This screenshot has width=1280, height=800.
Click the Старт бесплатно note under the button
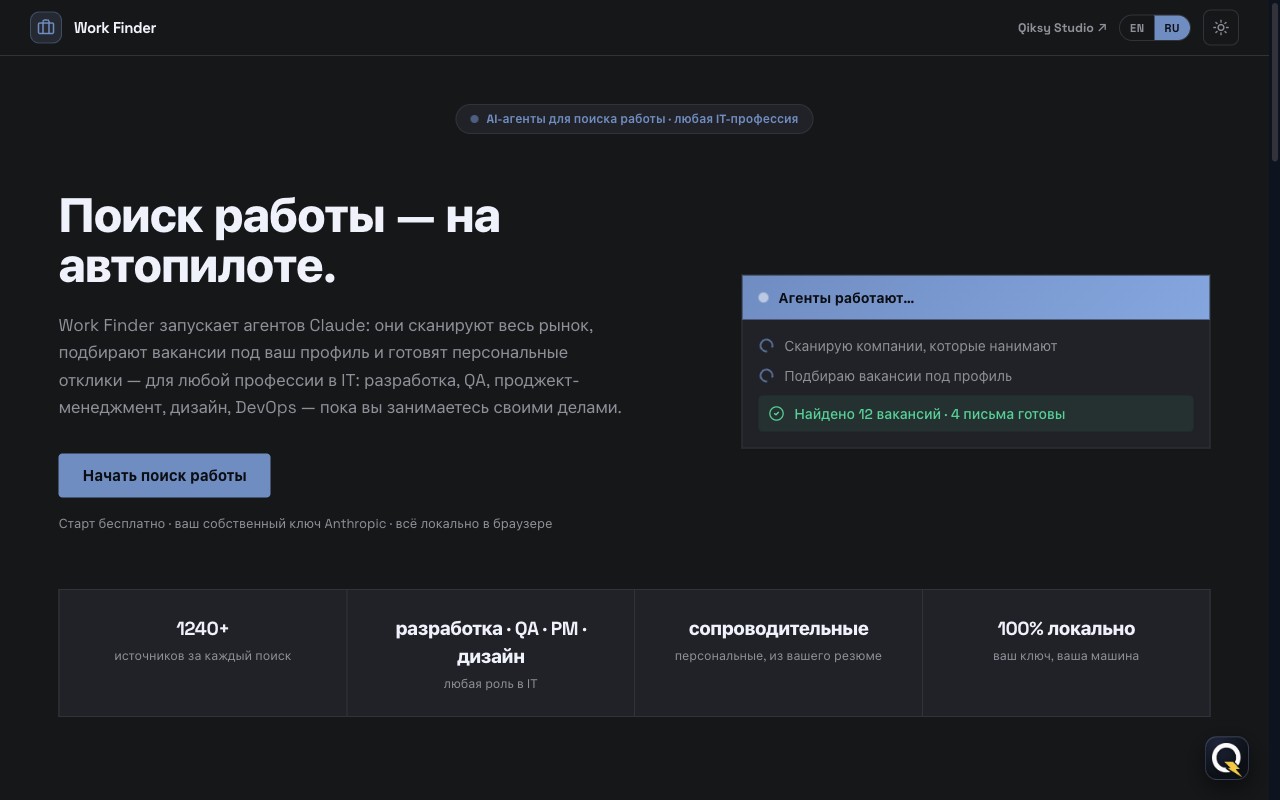pyautogui.click(x=305, y=523)
